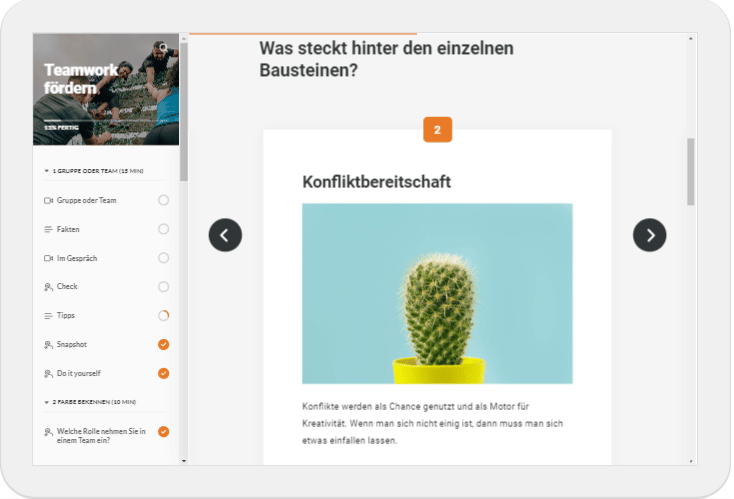The width and height of the screenshot is (734, 499).
Task: Click the orange step 2 badge
Action: [437, 130]
